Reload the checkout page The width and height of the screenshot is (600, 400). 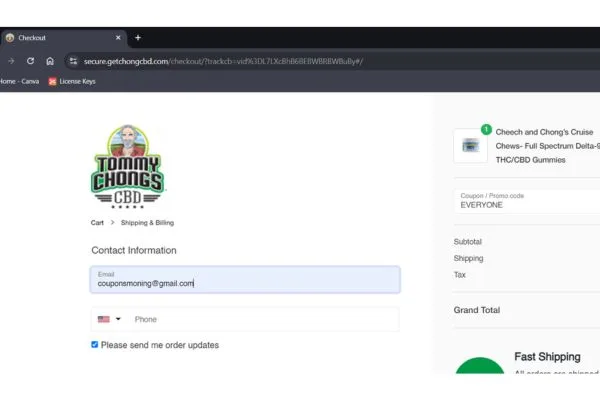(x=30, y=61)
